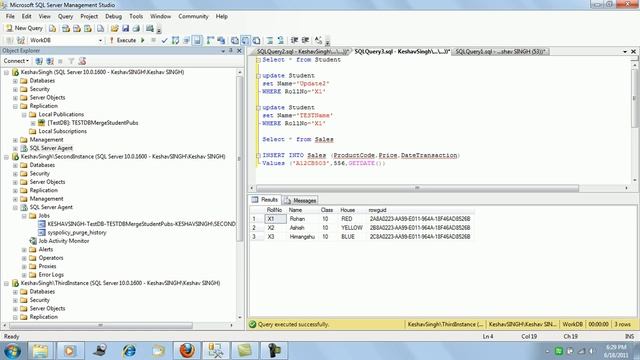Click the Object Explorer disconnect icon
This screenshot has height=360, width=640.
click(50, 61)
